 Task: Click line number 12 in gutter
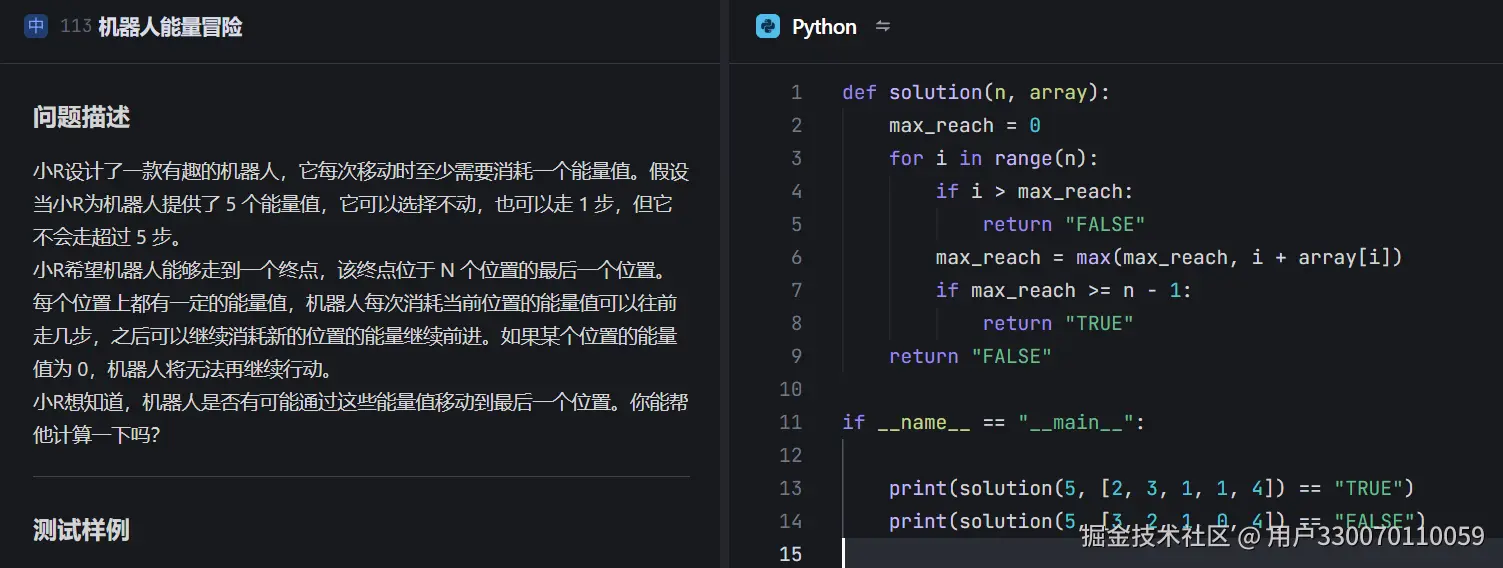(791, 455)
